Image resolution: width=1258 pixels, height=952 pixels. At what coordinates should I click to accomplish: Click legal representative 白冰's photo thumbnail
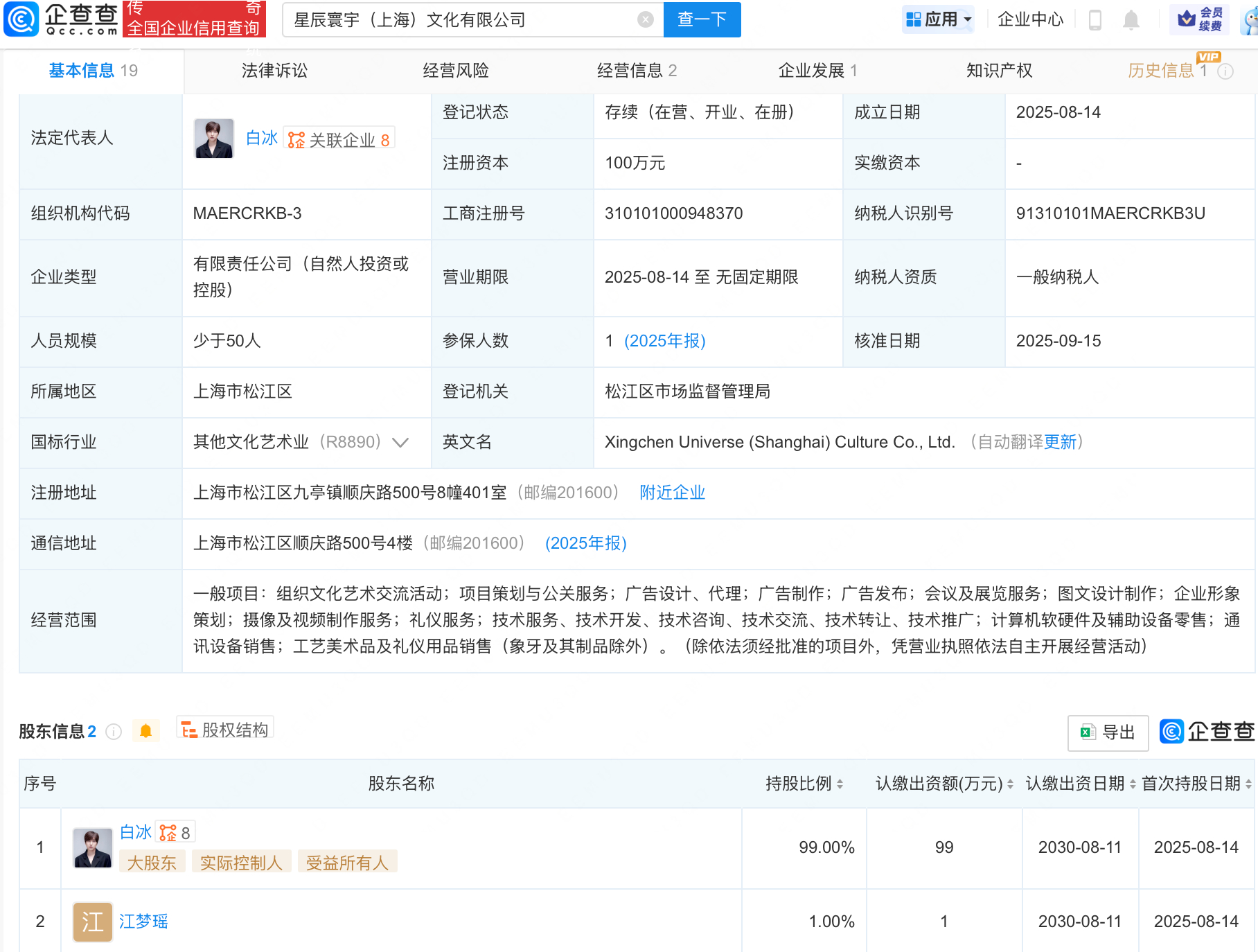(x=213, y=139)
